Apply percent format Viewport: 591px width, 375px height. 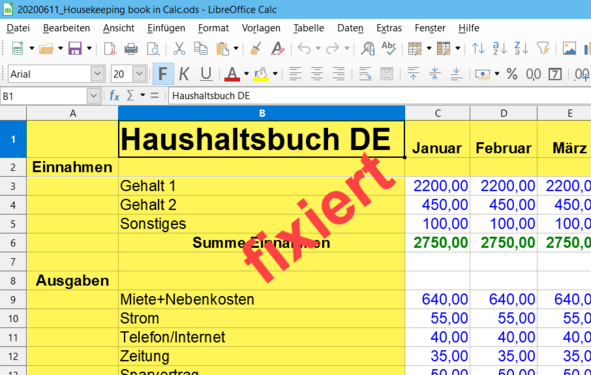pyautogui.click(x=511, y=74)
